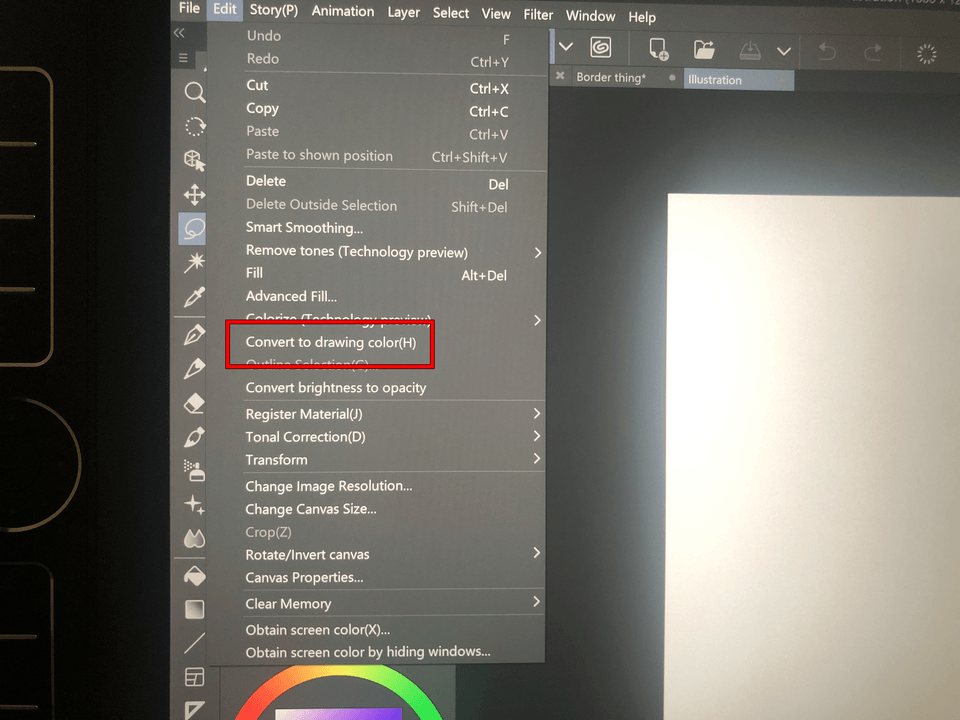
Task: Open the Animation menu
Action: coord(343,11)
